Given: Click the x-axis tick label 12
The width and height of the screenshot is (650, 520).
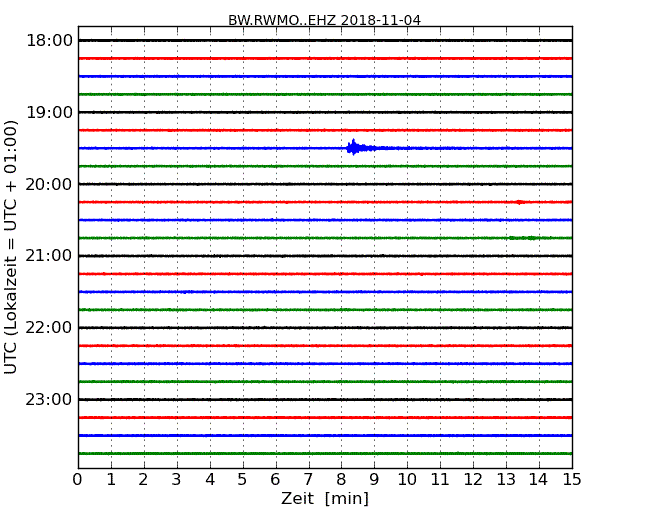Looking at the screenshot, I should [473, 480].
